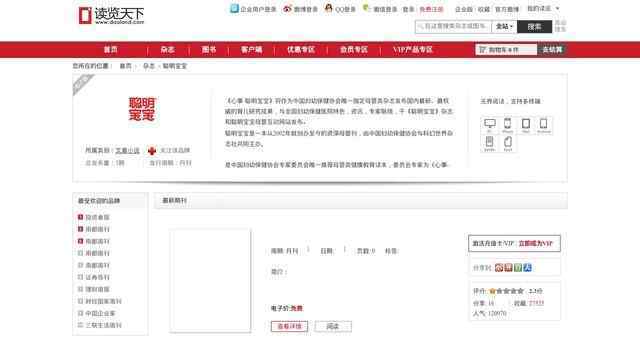Click the 27322 favorites count
640x360 pixels.
(x=536, y=303)
